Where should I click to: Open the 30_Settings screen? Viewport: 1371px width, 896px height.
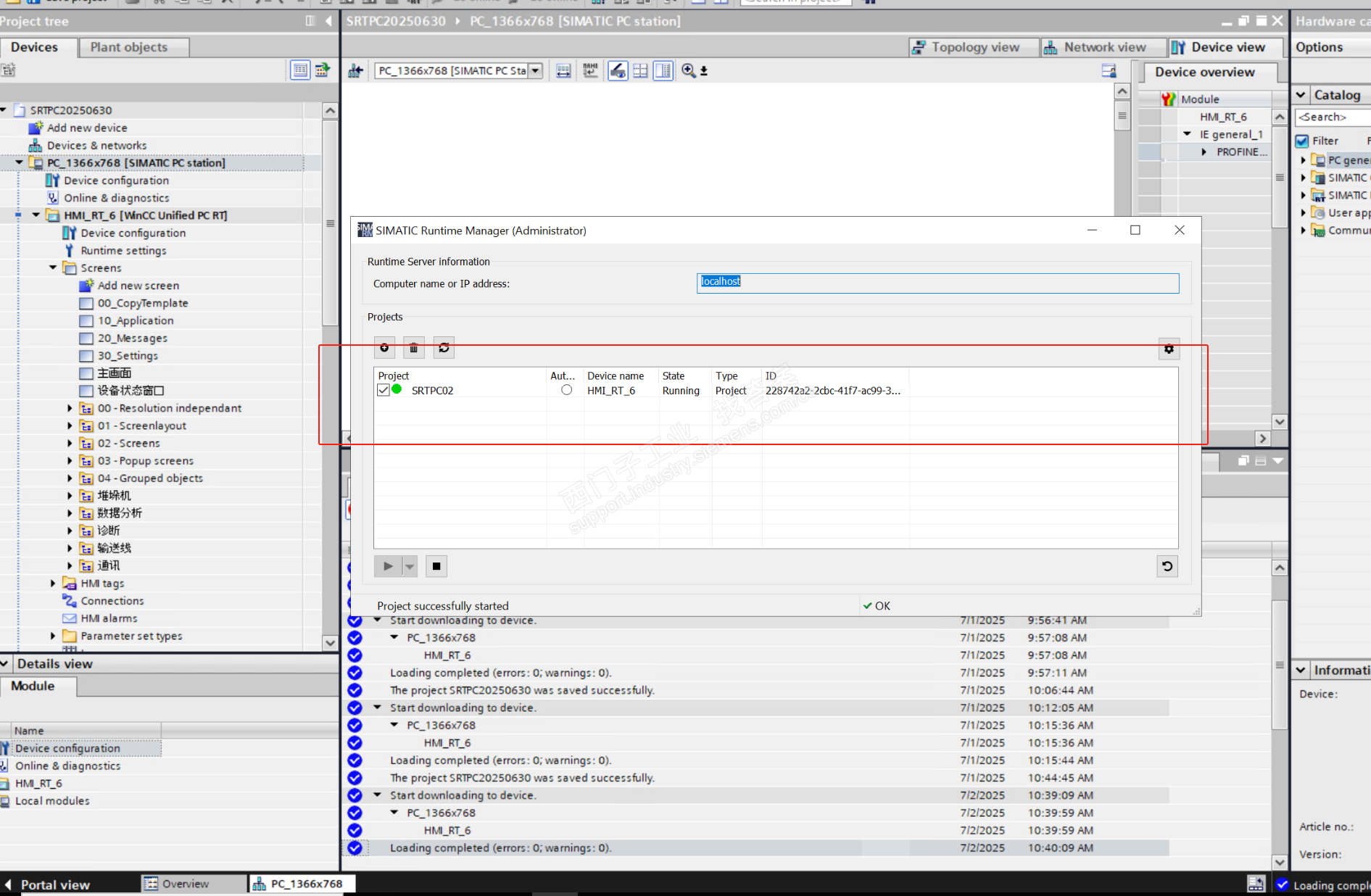[x=128, y=356]
